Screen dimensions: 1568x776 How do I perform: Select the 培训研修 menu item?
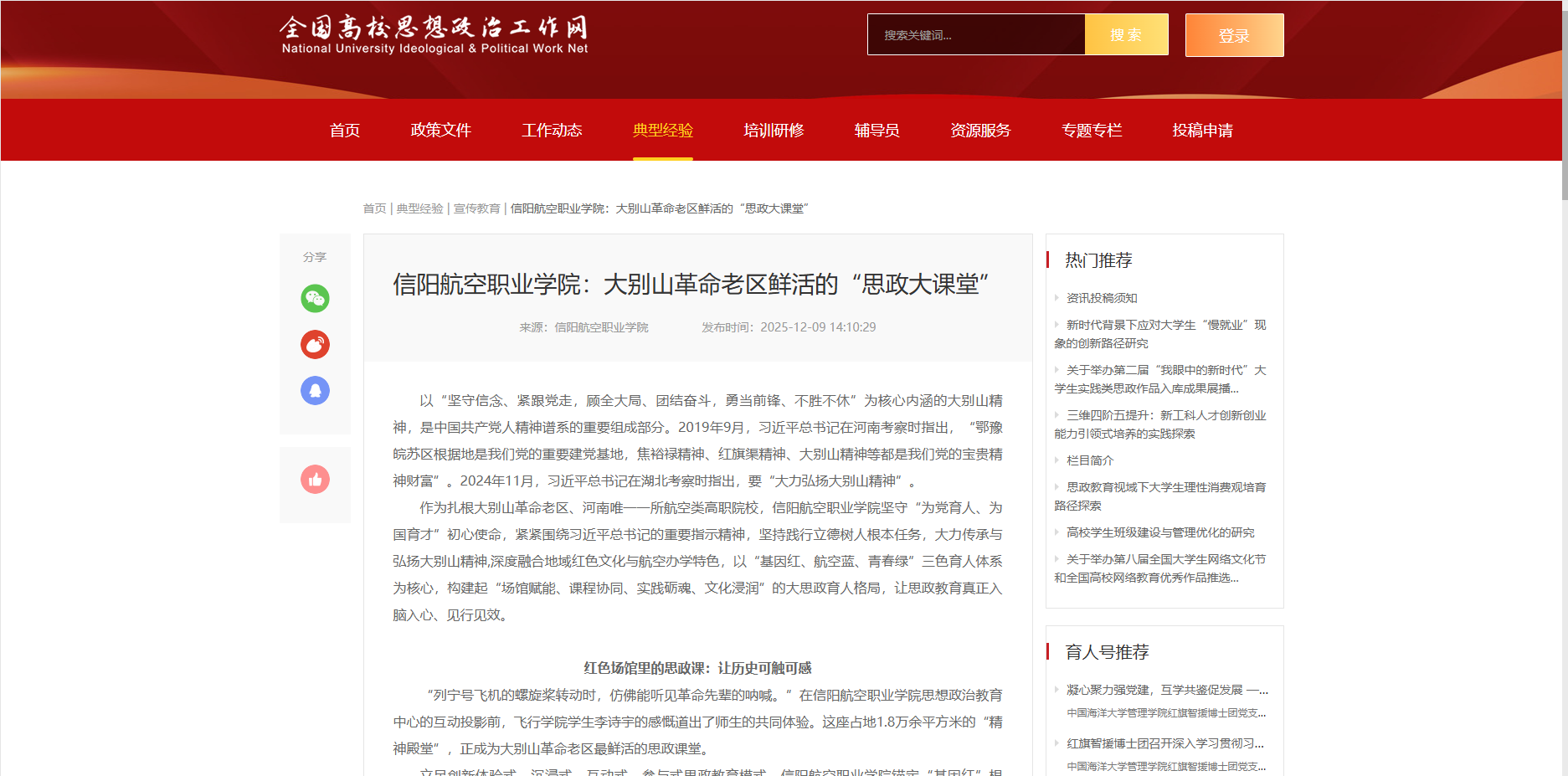pyautogui.click(x=773, y=131)
